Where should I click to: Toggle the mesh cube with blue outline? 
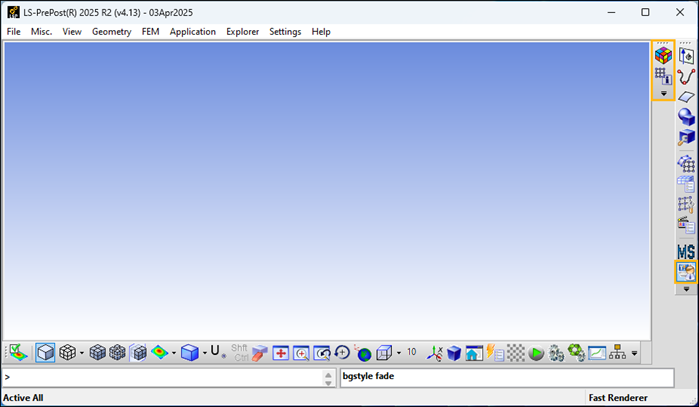click(138, 353)
